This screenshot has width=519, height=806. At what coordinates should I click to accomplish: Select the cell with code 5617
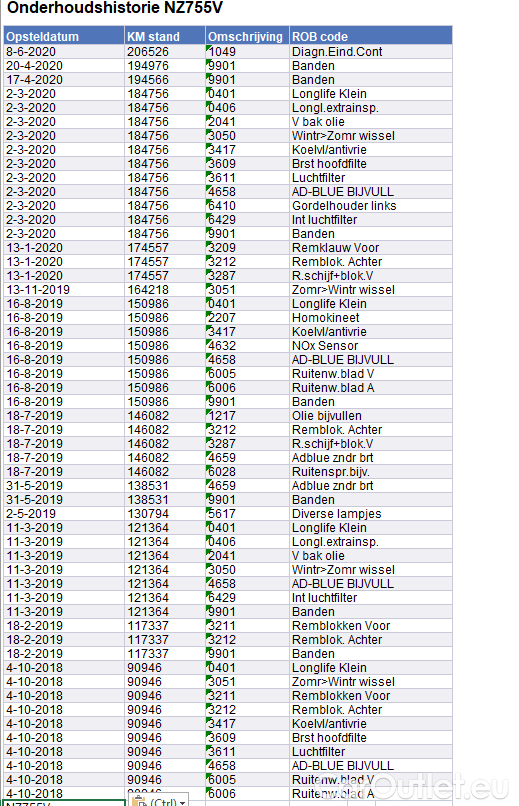point(247,514)
